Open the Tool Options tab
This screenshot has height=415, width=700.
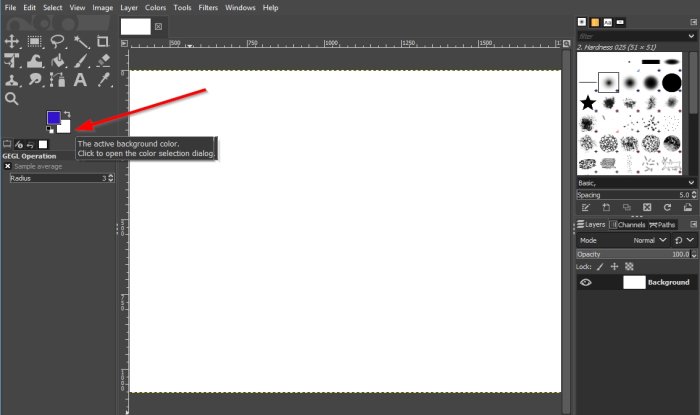pyautogui.click(x=7, y=144)
